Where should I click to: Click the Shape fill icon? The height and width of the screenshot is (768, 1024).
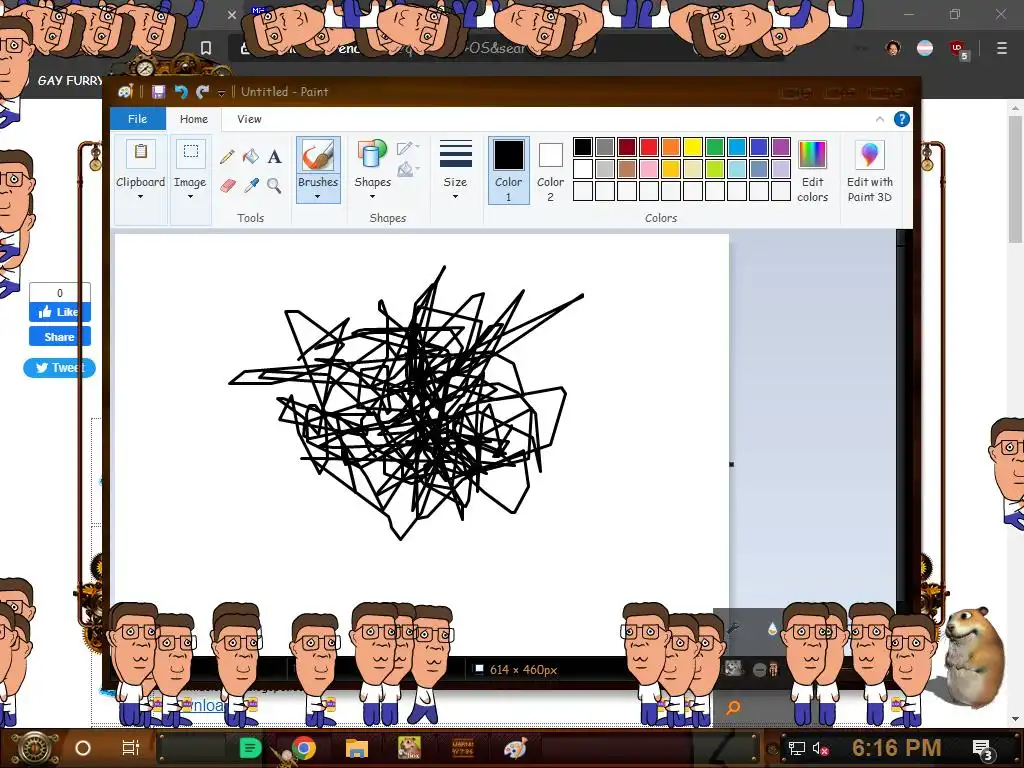click(406, 169)
